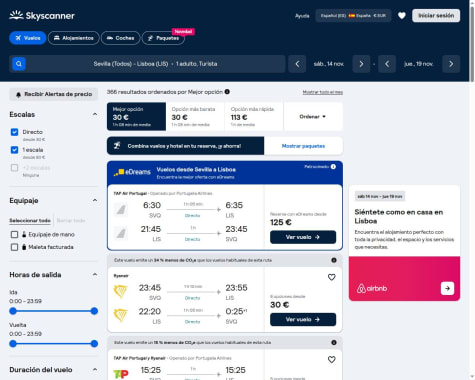
Task: Click the blue search magnifier icon
Action: pos(19,64)
